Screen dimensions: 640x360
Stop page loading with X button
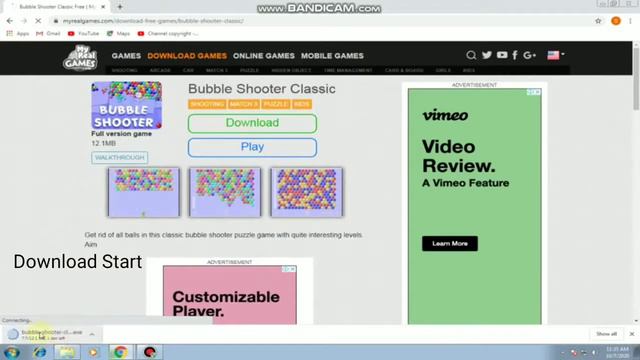(38, 21)
